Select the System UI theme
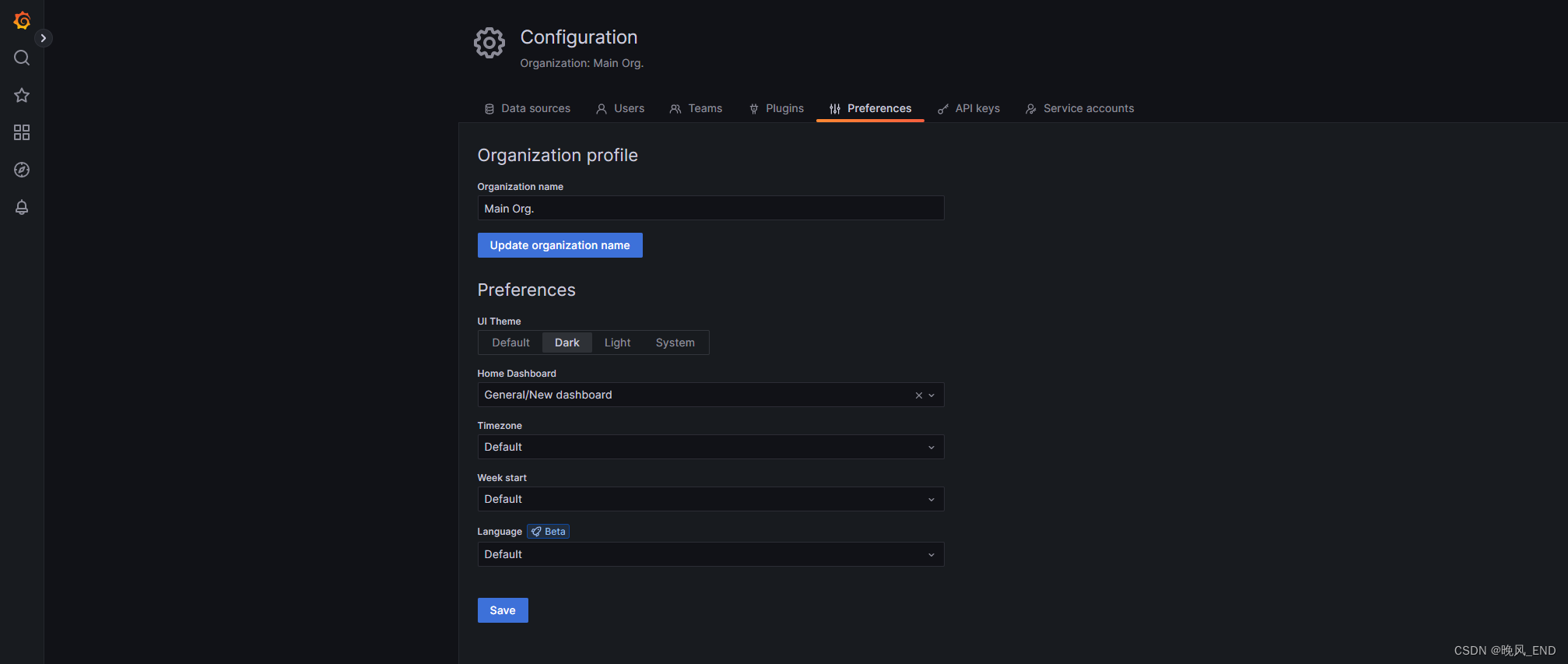Image resolution: width=1568 pixels, height=664 pixels. pos(675,343)
